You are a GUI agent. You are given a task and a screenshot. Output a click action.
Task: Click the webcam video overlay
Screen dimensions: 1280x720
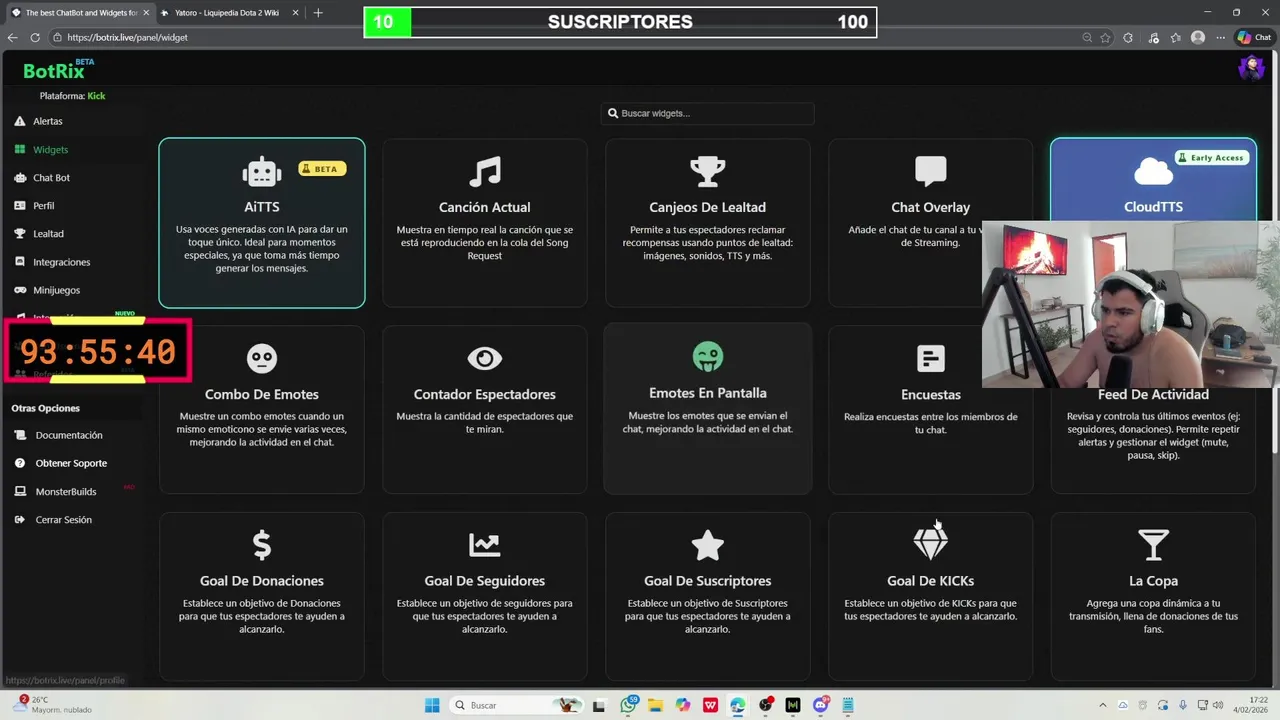(1130, 304)
